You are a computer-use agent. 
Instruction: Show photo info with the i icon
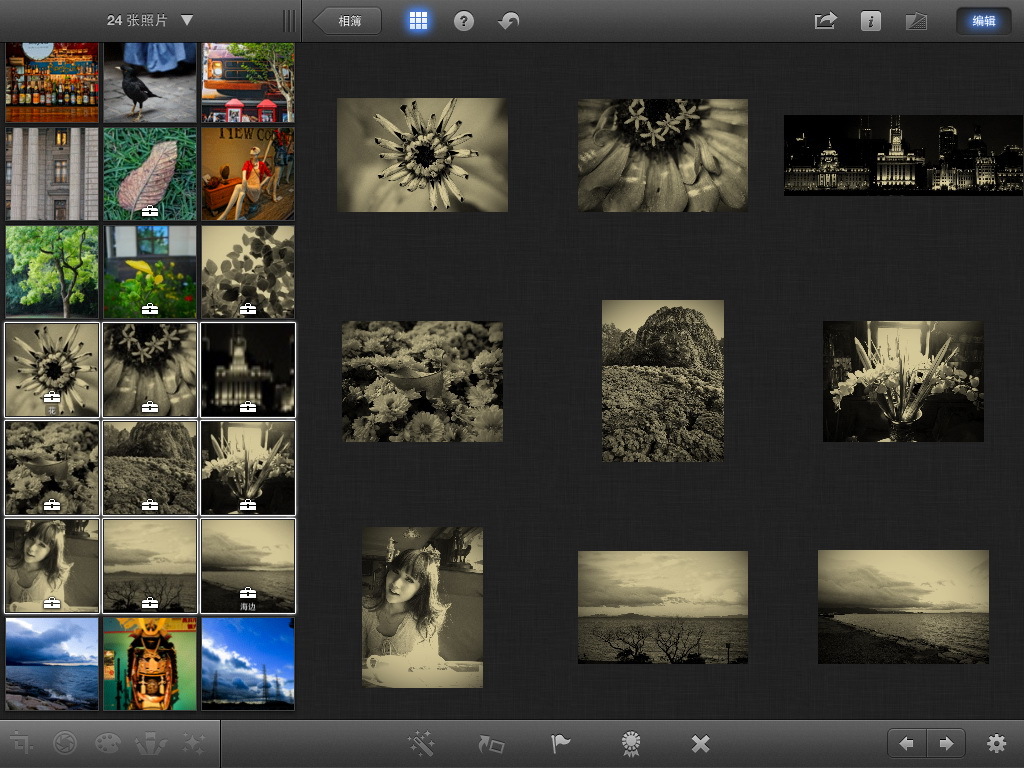click(871, 21)
